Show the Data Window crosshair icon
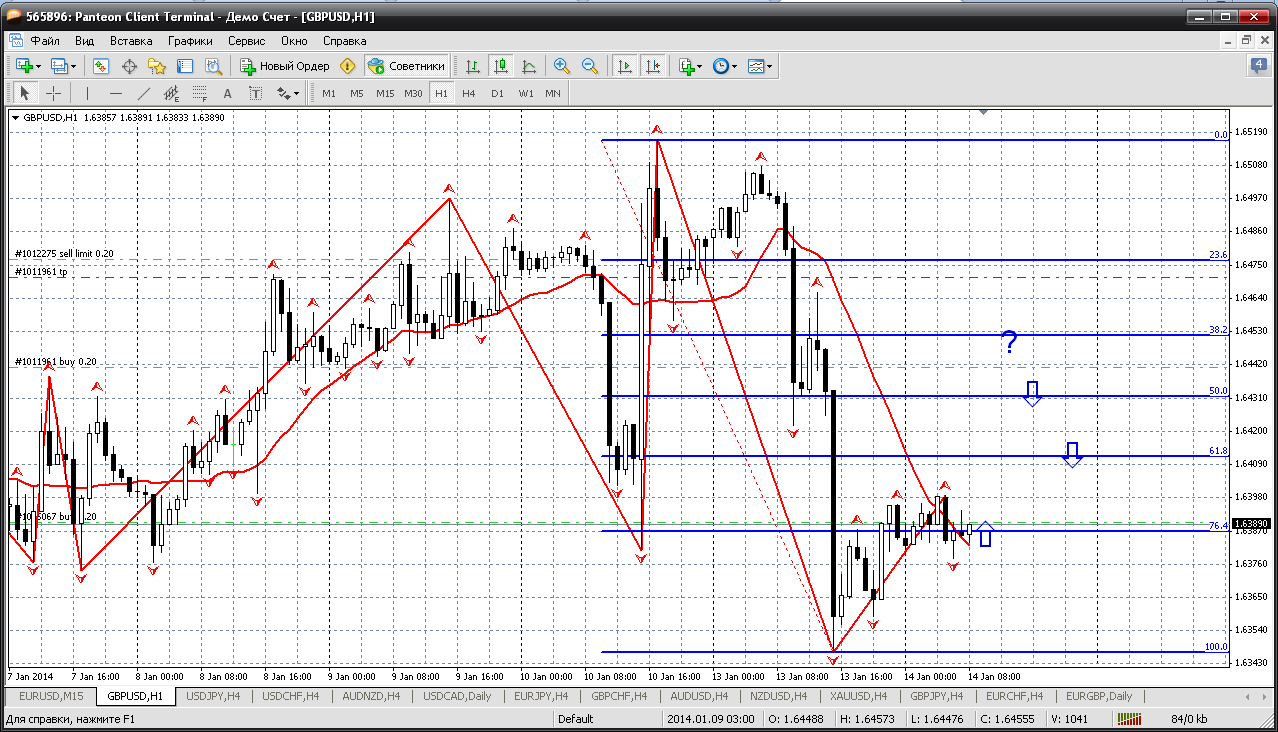This screenshot has width=1278, height=732. [129, 66]
